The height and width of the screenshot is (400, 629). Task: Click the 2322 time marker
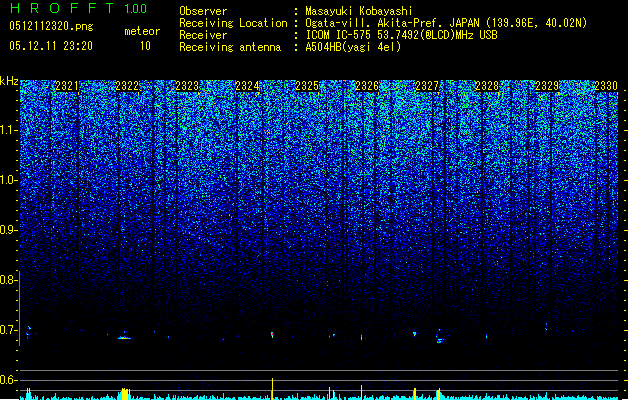127,86
